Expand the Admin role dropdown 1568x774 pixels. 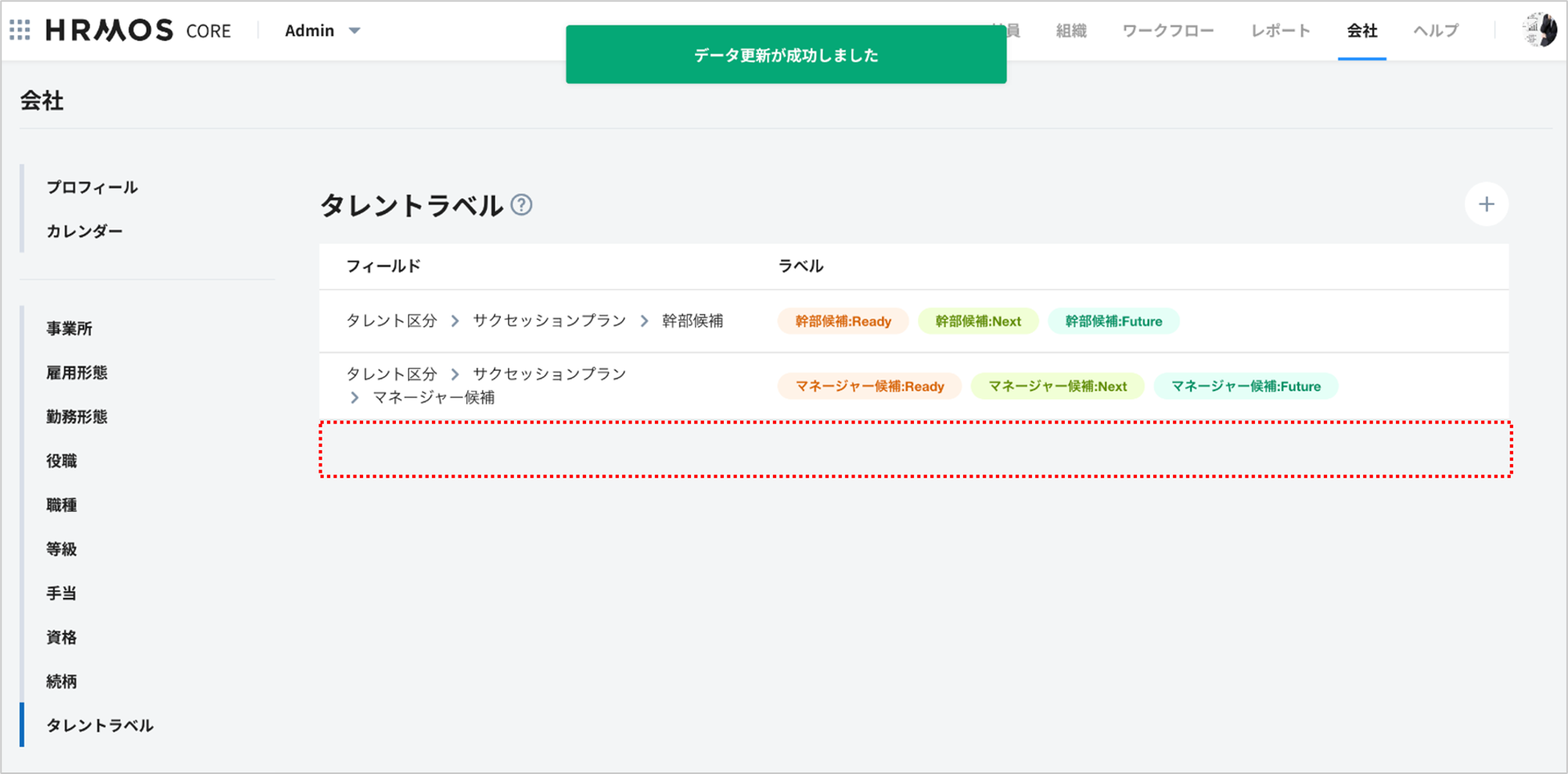(322, 31)
